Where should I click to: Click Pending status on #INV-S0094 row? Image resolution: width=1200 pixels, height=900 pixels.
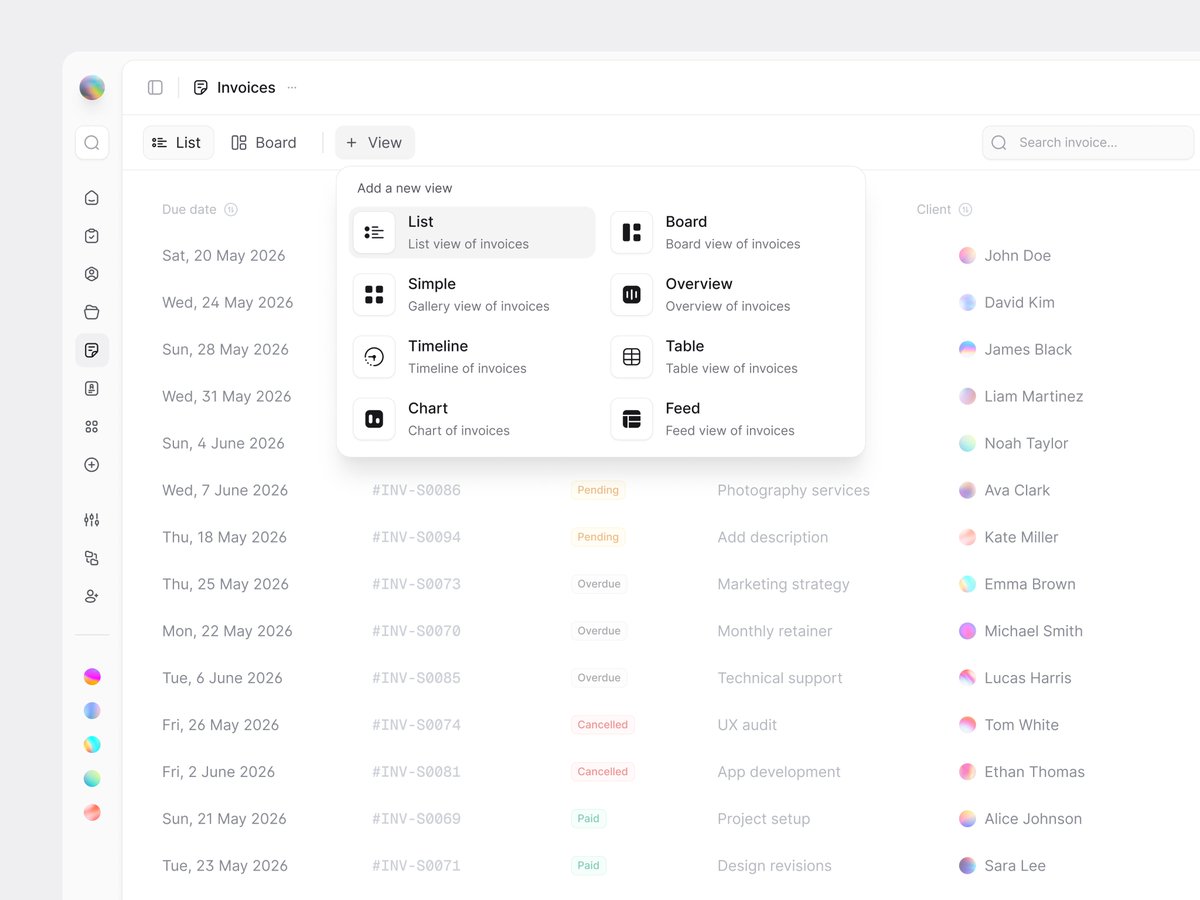click(598, 538)
